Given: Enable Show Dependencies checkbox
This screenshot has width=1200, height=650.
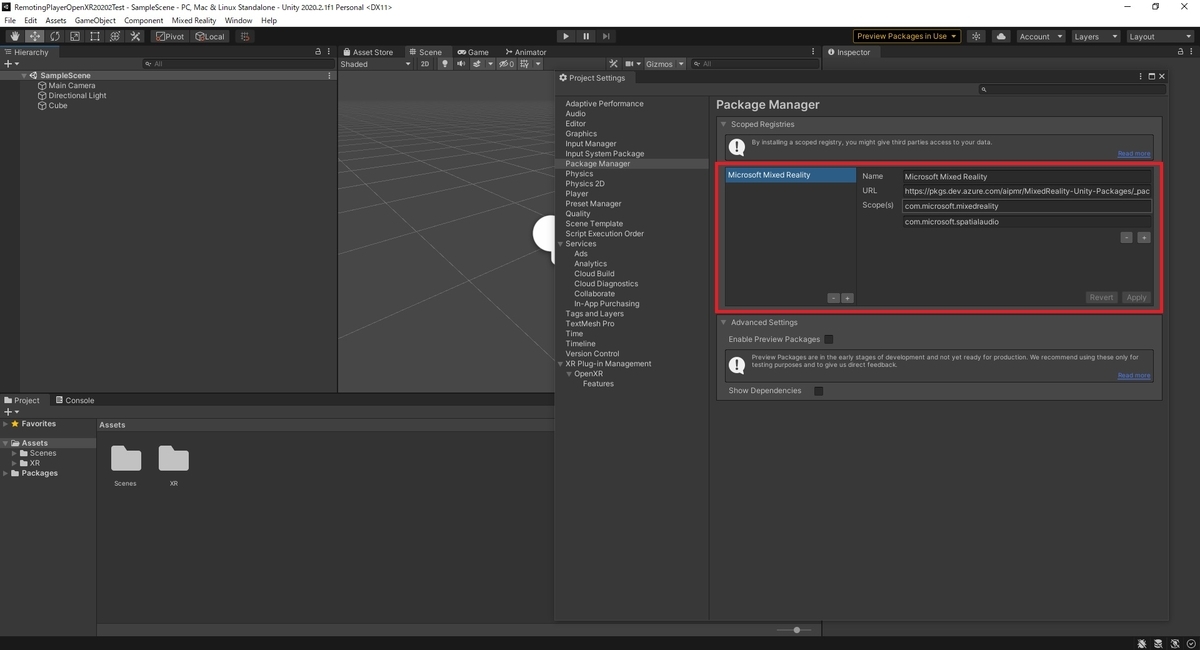Looking at the screenshot, I should 818,391.
